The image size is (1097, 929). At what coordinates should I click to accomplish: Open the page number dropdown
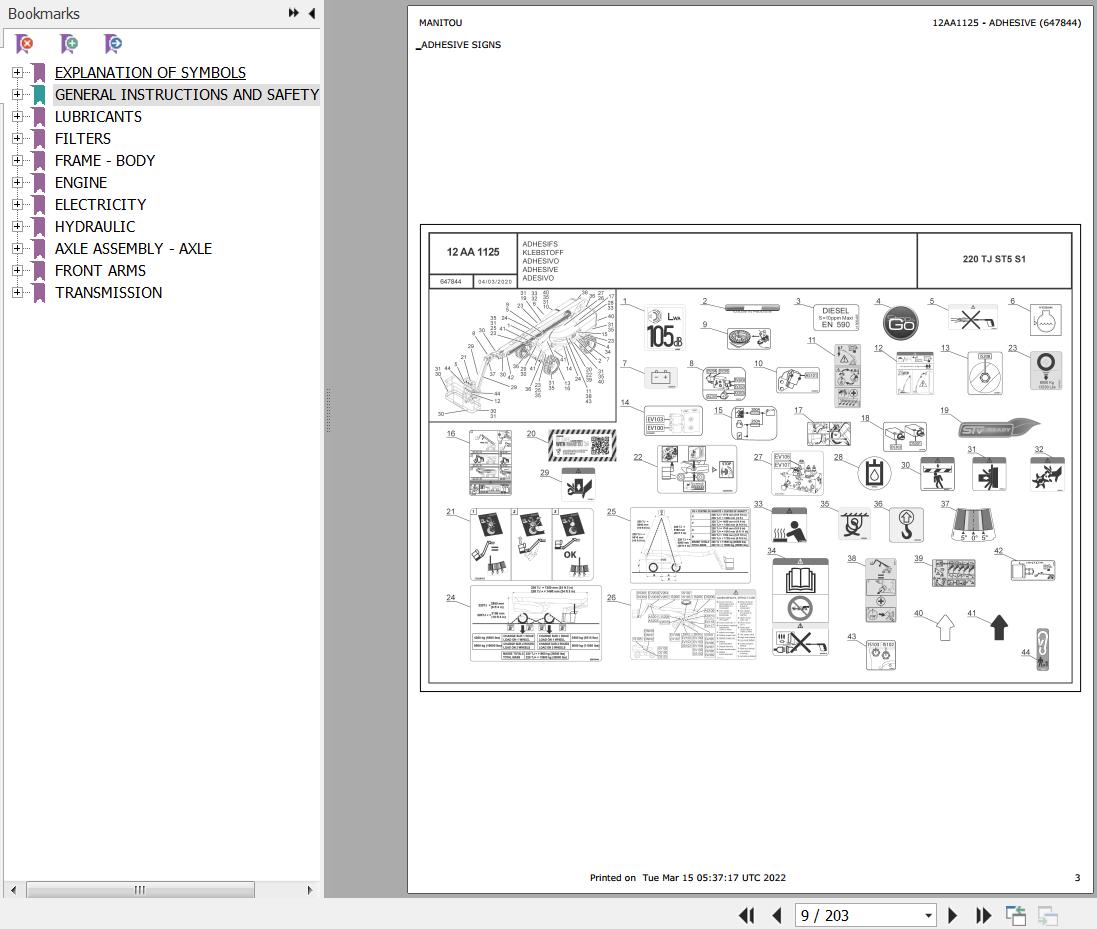pyautogui.click(x=928, y=915)
